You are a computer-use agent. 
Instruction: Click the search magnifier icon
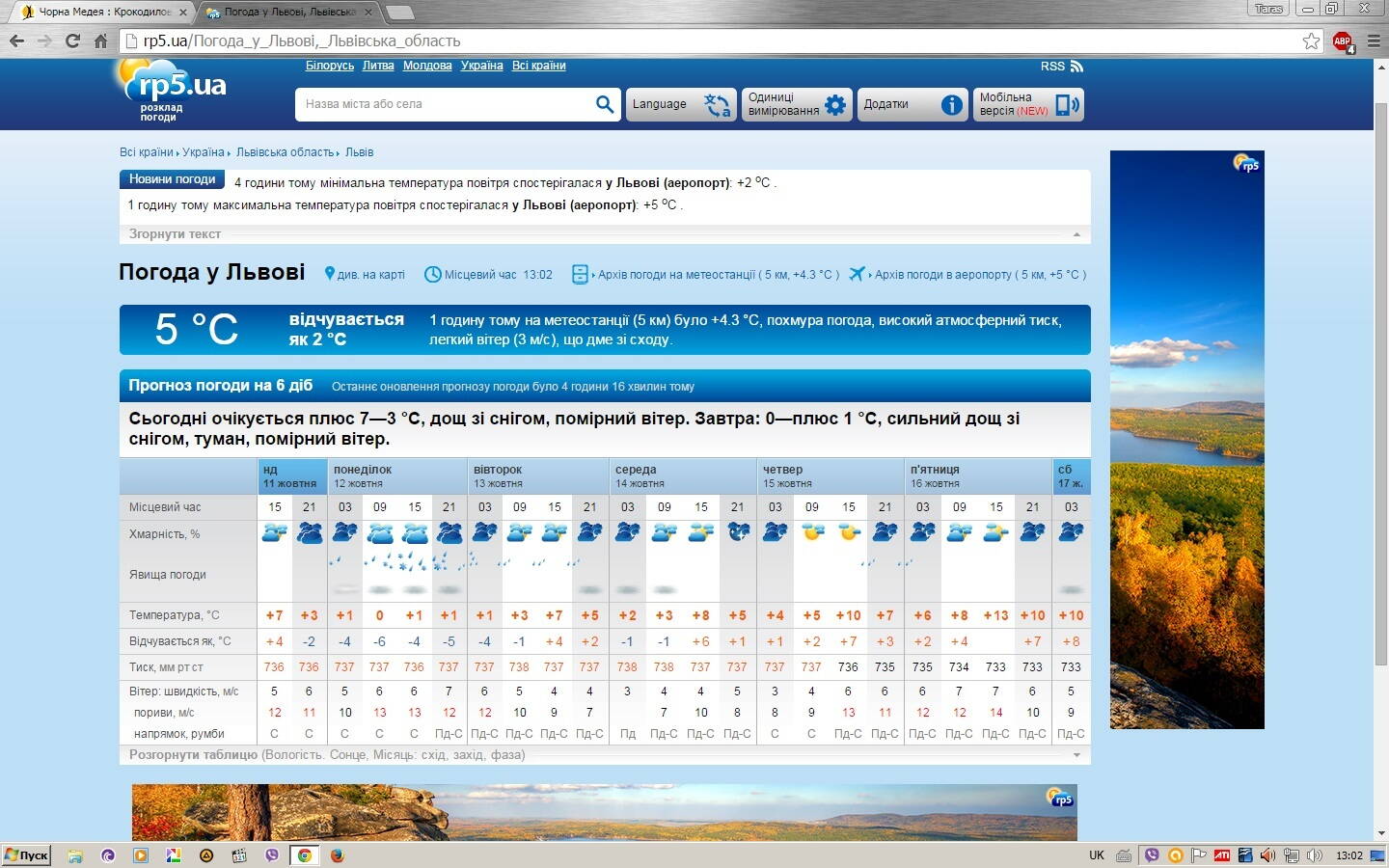pyautogui.click(x=604, y=104)
